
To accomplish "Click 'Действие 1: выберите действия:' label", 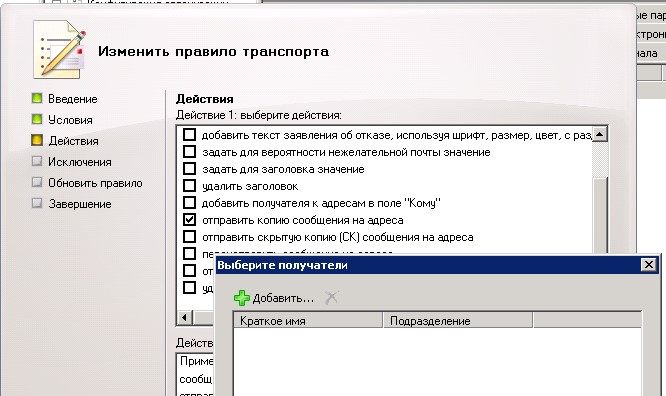I will [x=259, y=115].
